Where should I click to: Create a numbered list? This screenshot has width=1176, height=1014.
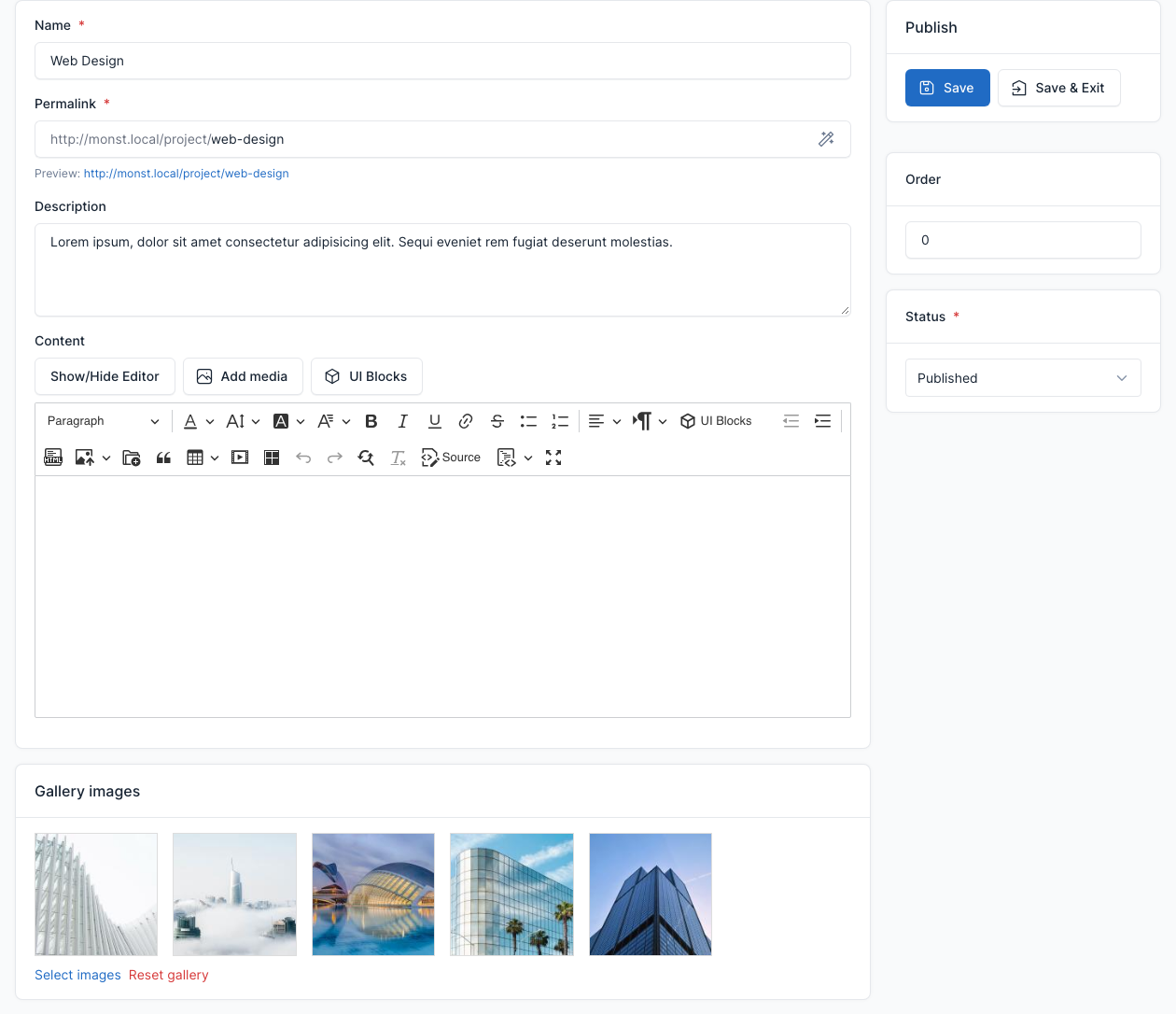pos(560,421)
